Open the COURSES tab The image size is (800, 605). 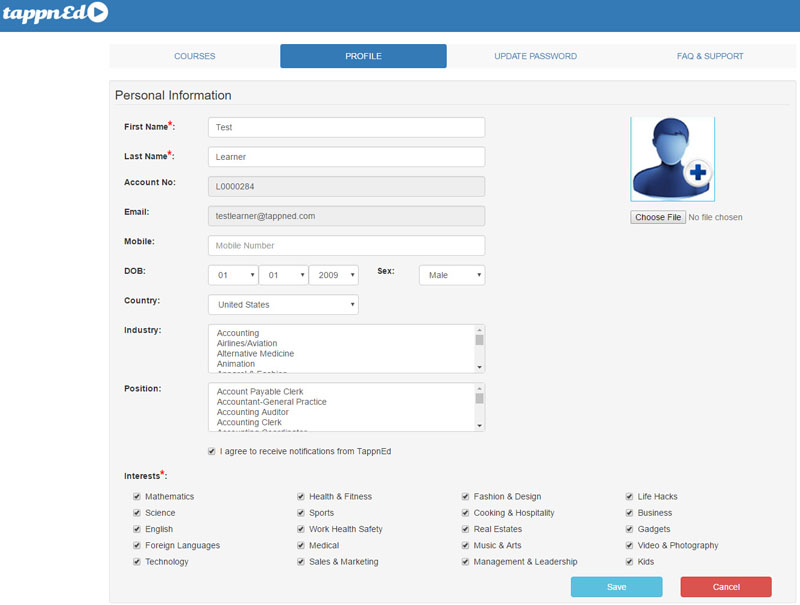point(194,57)
